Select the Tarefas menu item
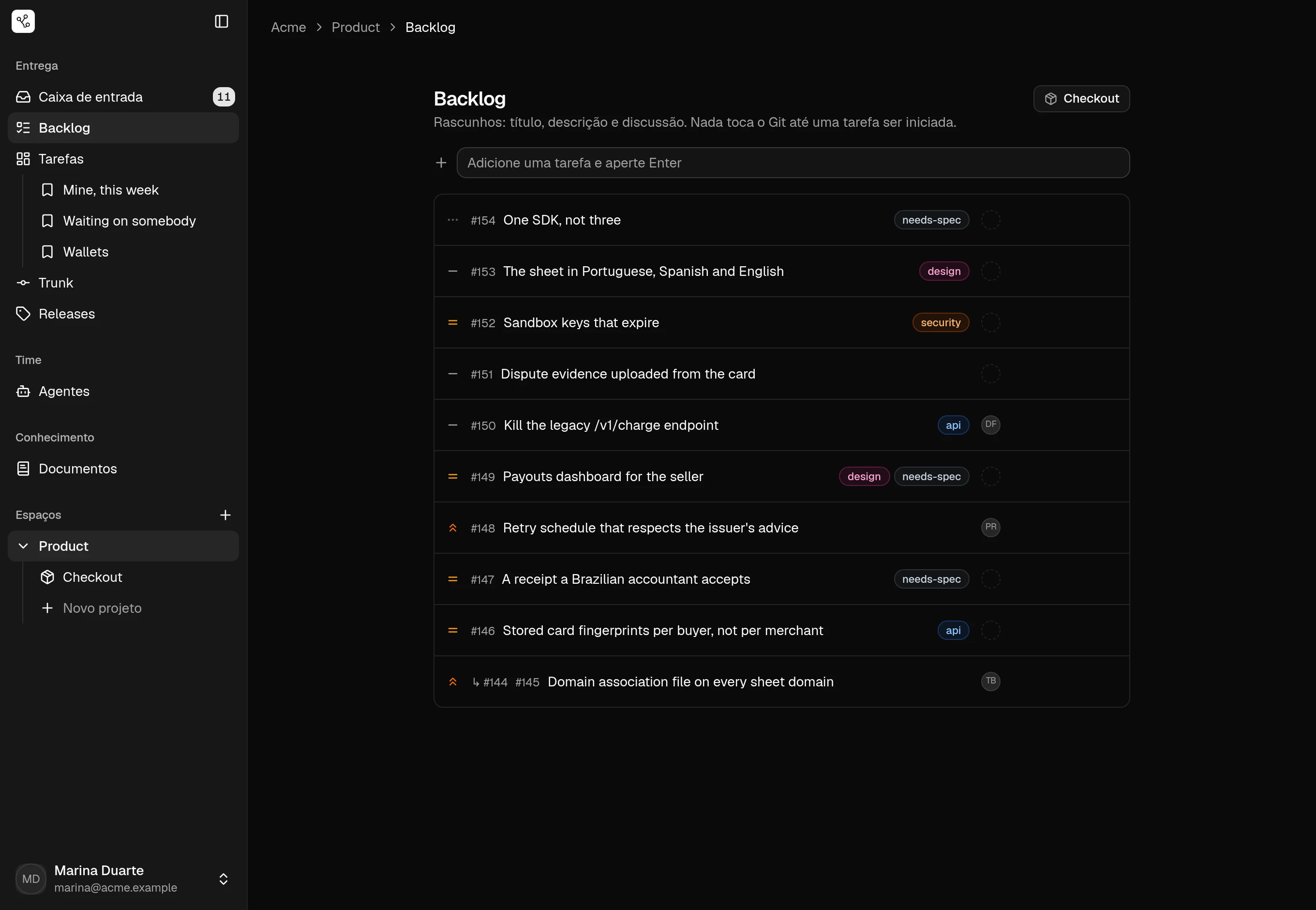The width and height of the screenshot is (1316, 910). pos(123,159)
